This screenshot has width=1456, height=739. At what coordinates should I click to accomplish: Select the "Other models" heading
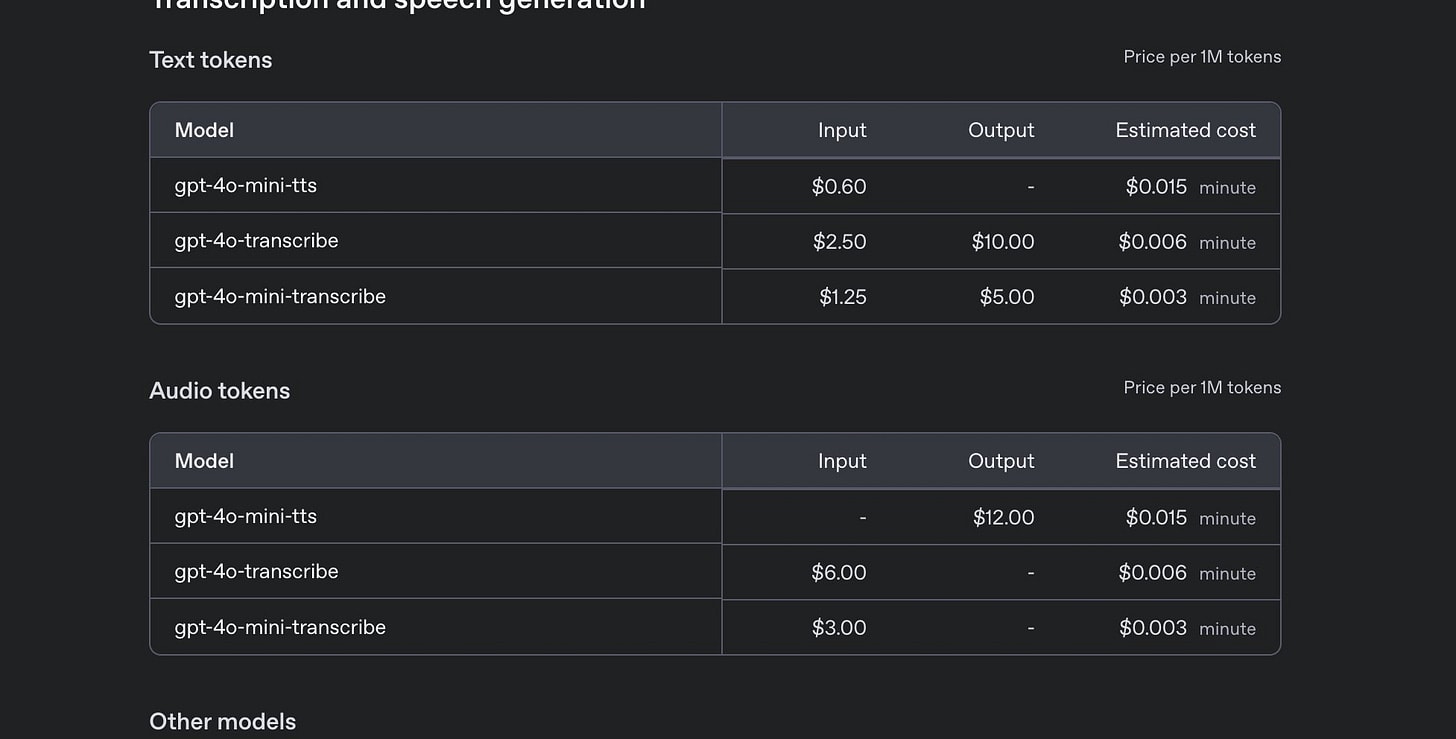222,722
